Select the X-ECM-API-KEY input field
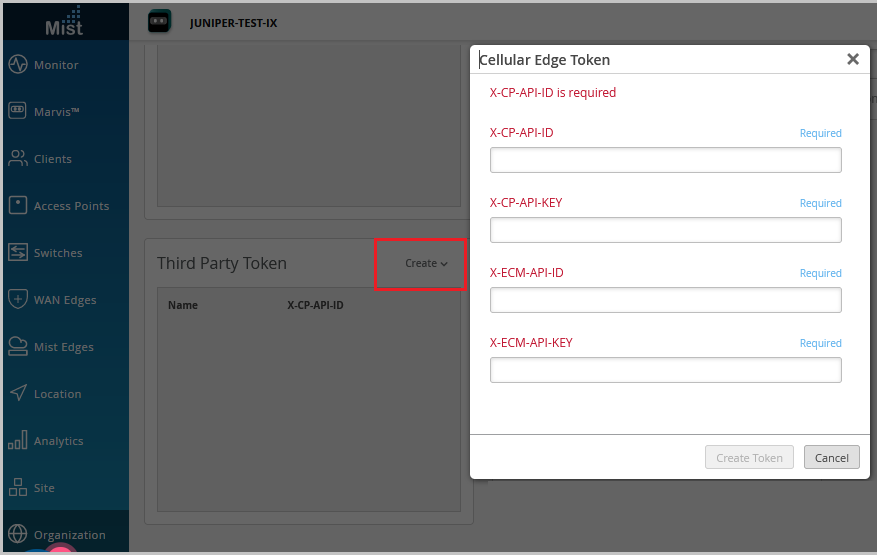The image size is (877, 555). tap(665, 370)
